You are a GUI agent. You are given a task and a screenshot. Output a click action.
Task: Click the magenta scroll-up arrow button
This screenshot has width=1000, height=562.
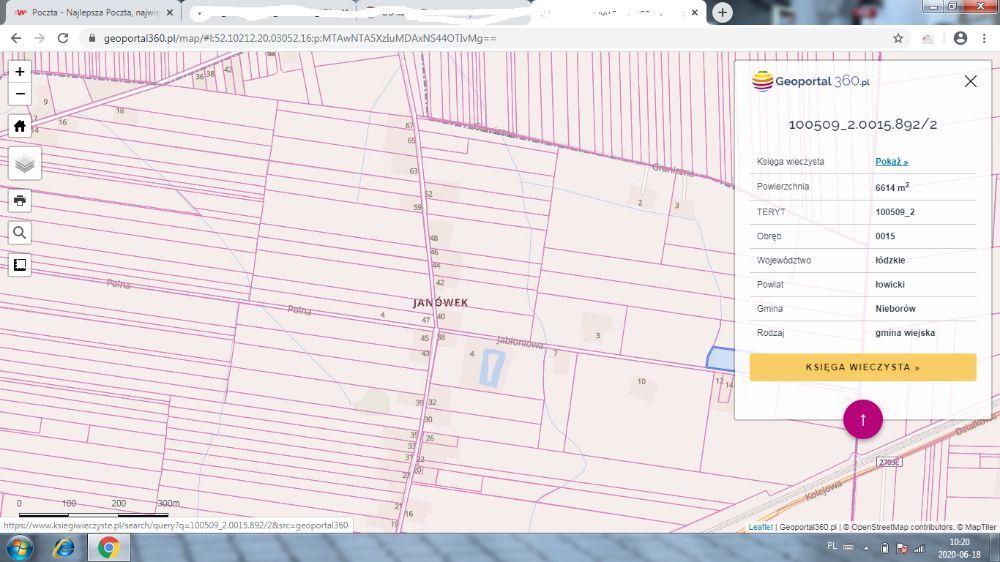click(x=863, y=419)
